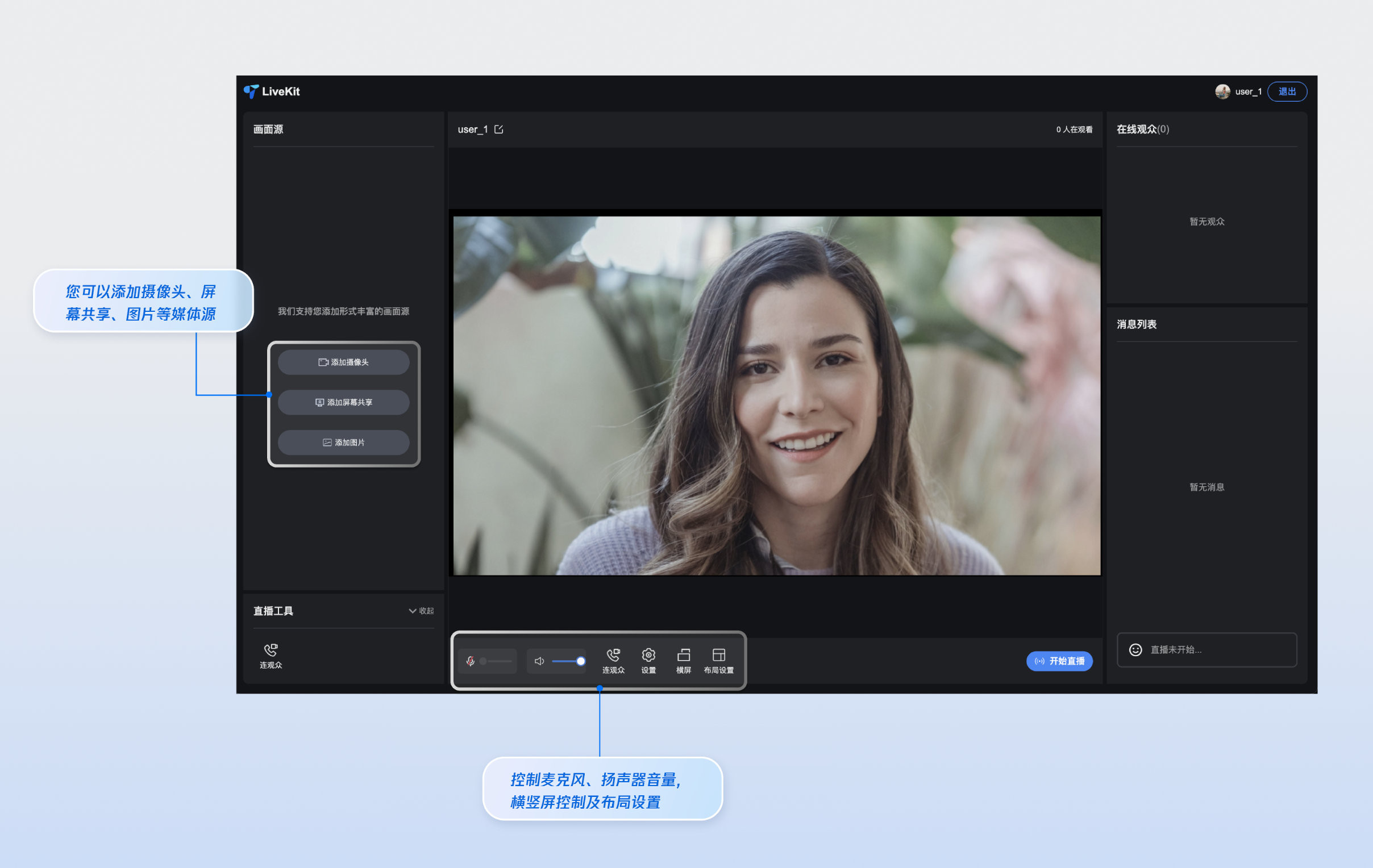Open the emoji picker smiley icon
Viewport: 1373px width, 868px height.
pyautogui.click(x=1135, y=650)
